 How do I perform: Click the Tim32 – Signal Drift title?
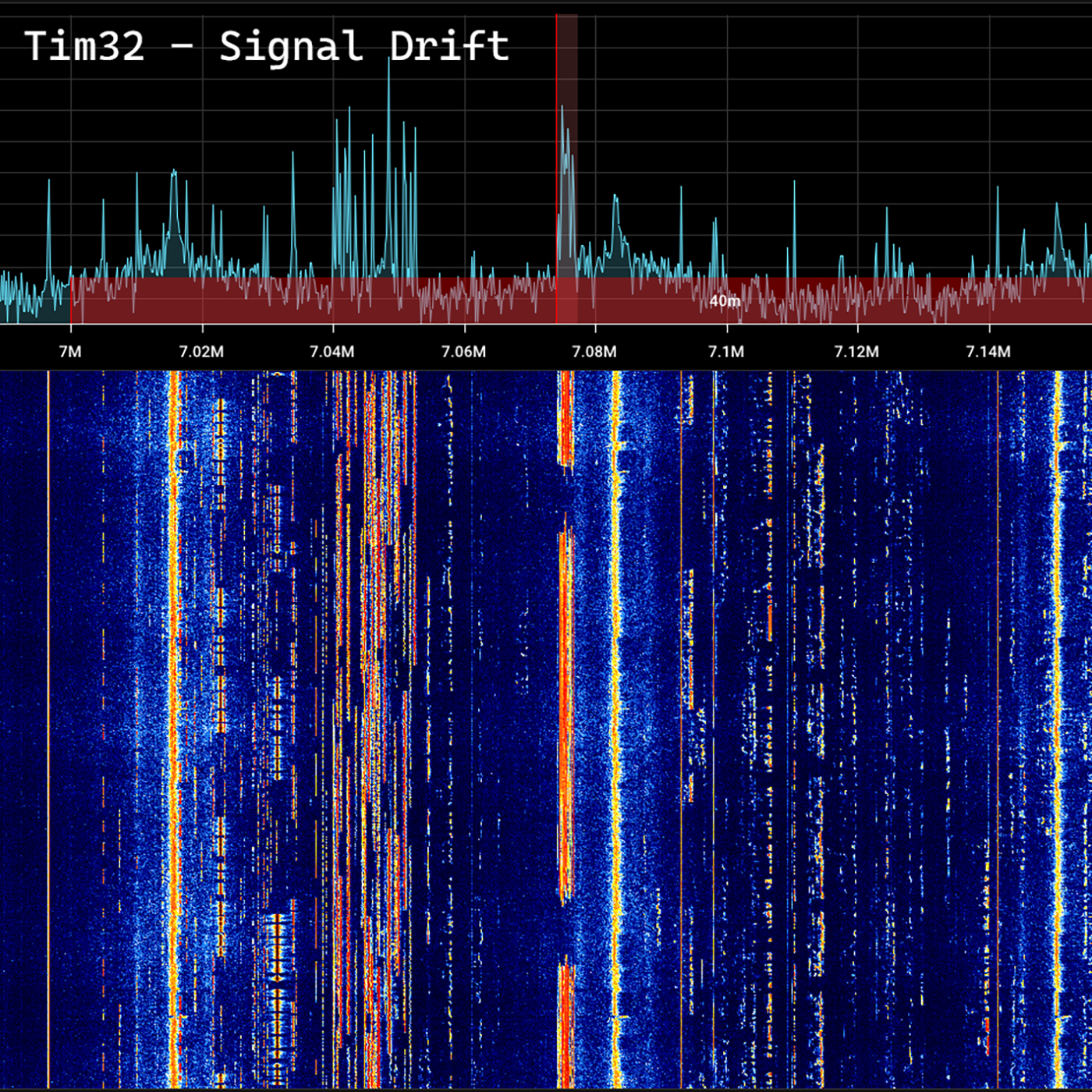[267, 46]
